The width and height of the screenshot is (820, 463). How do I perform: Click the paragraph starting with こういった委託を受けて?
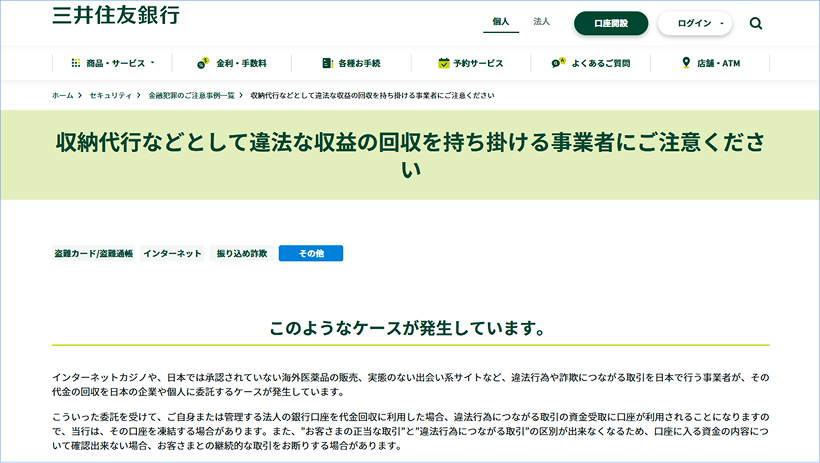pyautogui.click(x=411, y=431)
